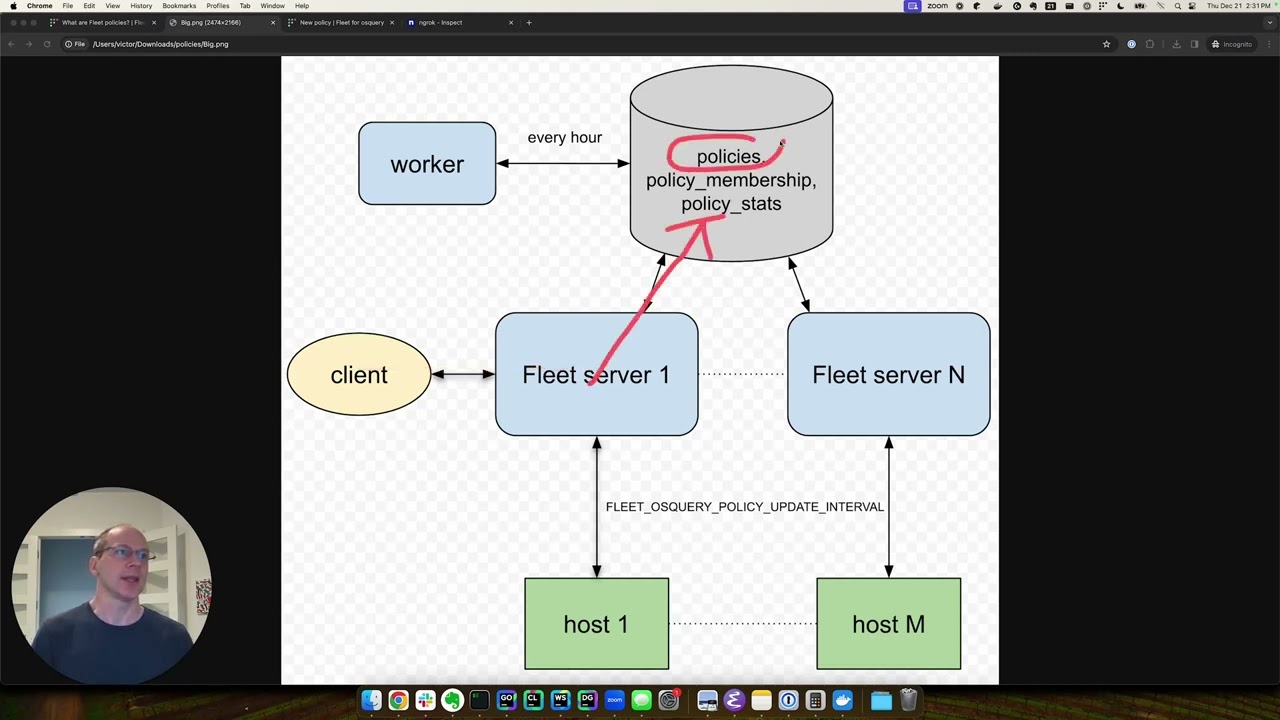This screenshot has height=720, width=1280.
Task: Open 1Password from the dock
Action: [788, 700]
